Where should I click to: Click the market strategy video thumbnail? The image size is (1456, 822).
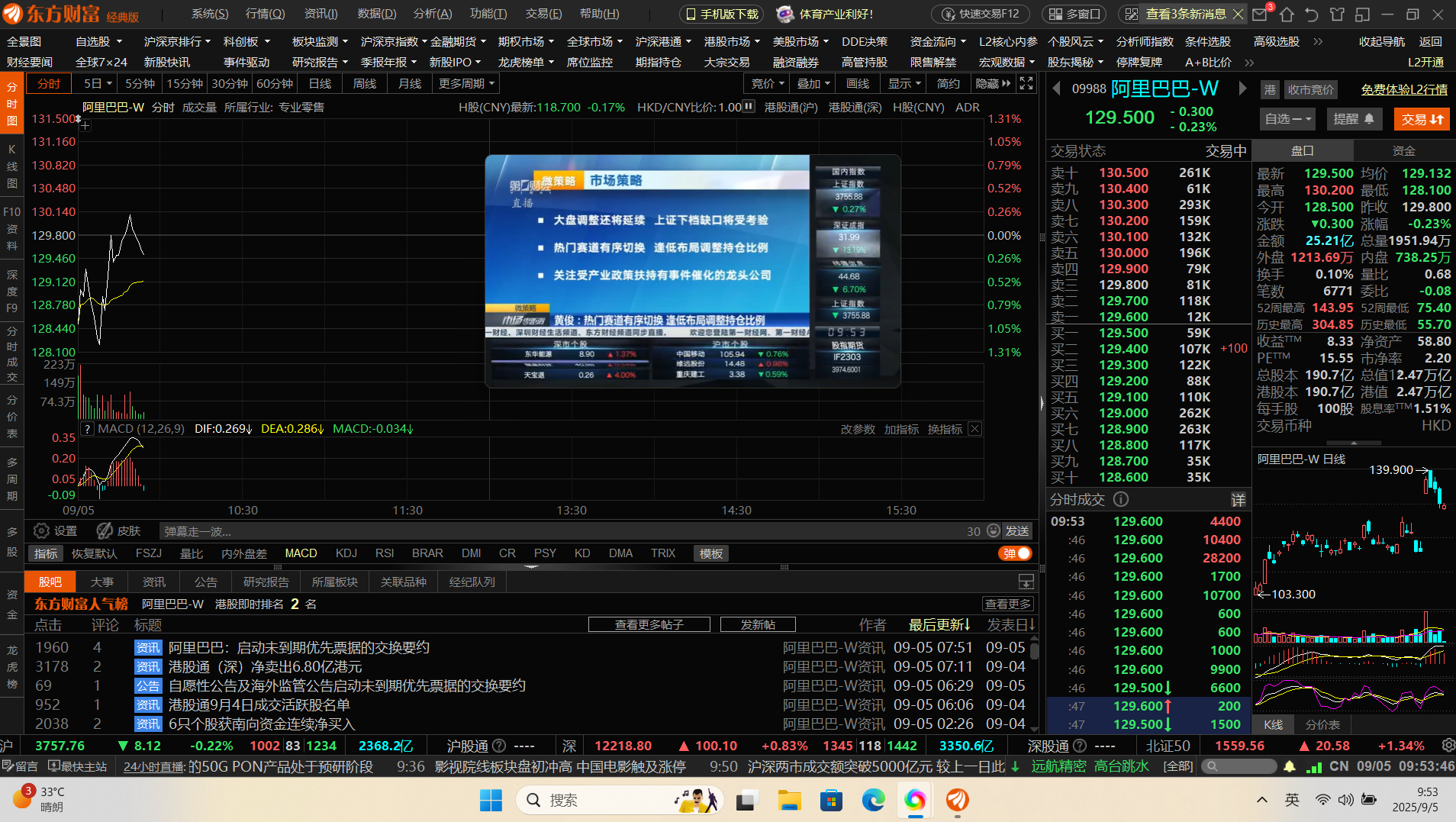[x=693, y=271]
